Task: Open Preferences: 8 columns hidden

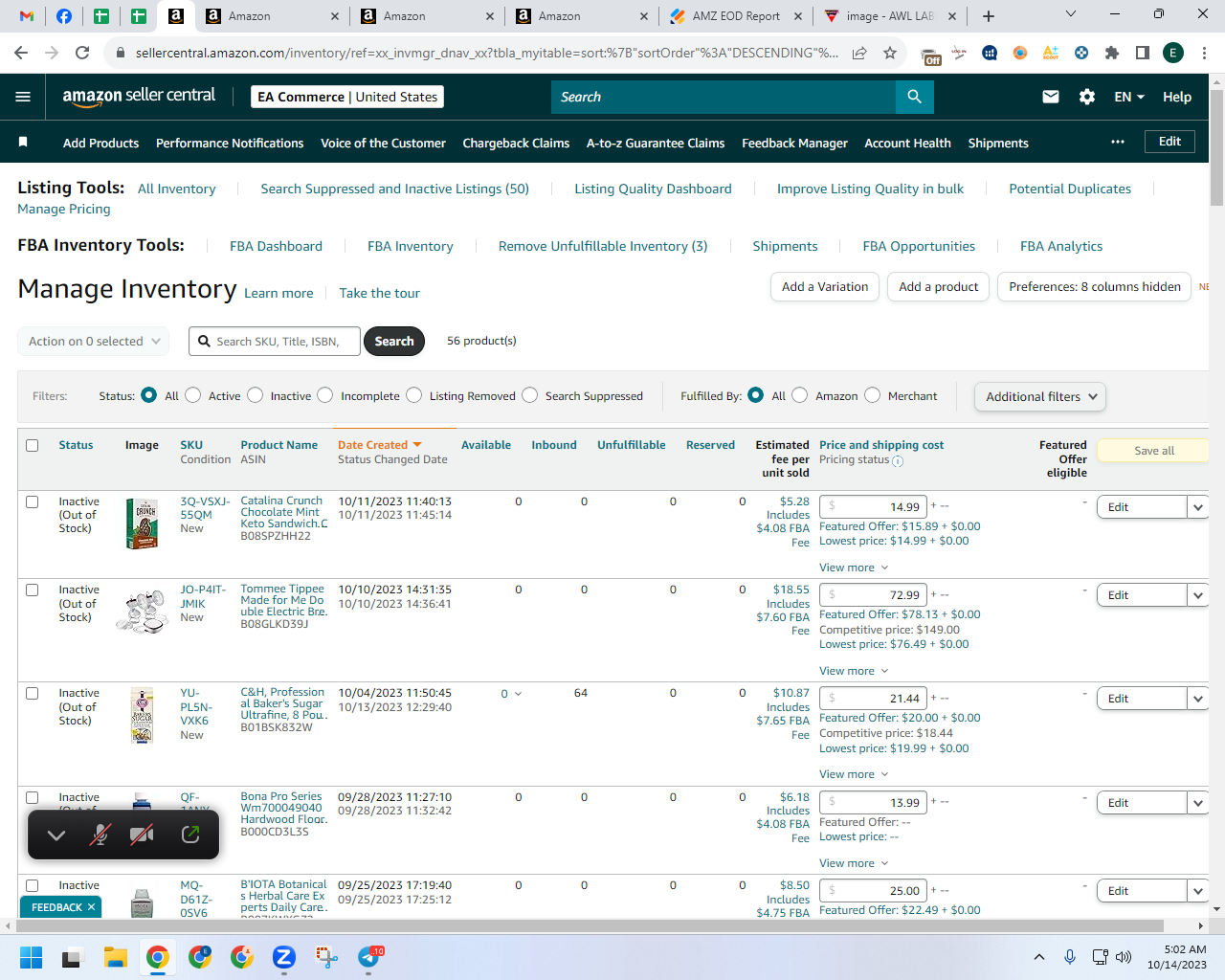Action: click(1095, 287)
